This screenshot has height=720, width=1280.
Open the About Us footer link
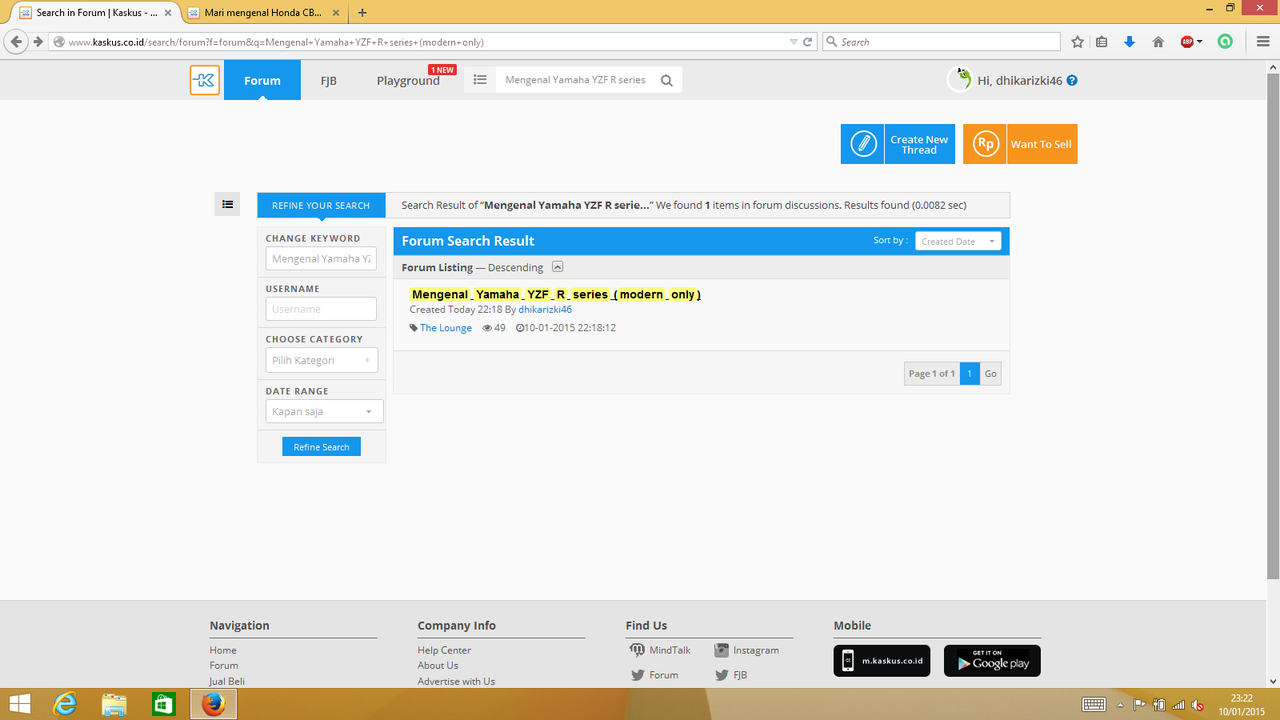click(x=438, y=665)
